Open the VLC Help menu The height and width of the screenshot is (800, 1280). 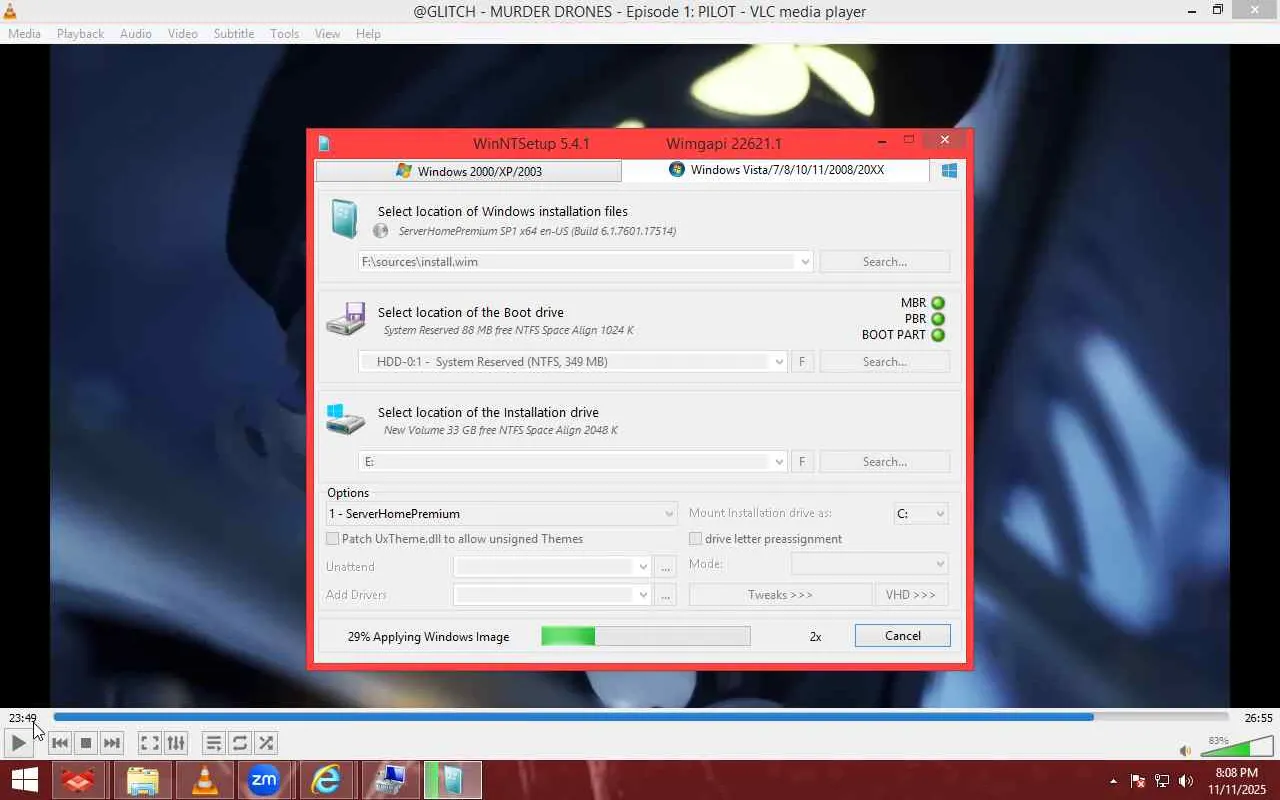[368, 33]
